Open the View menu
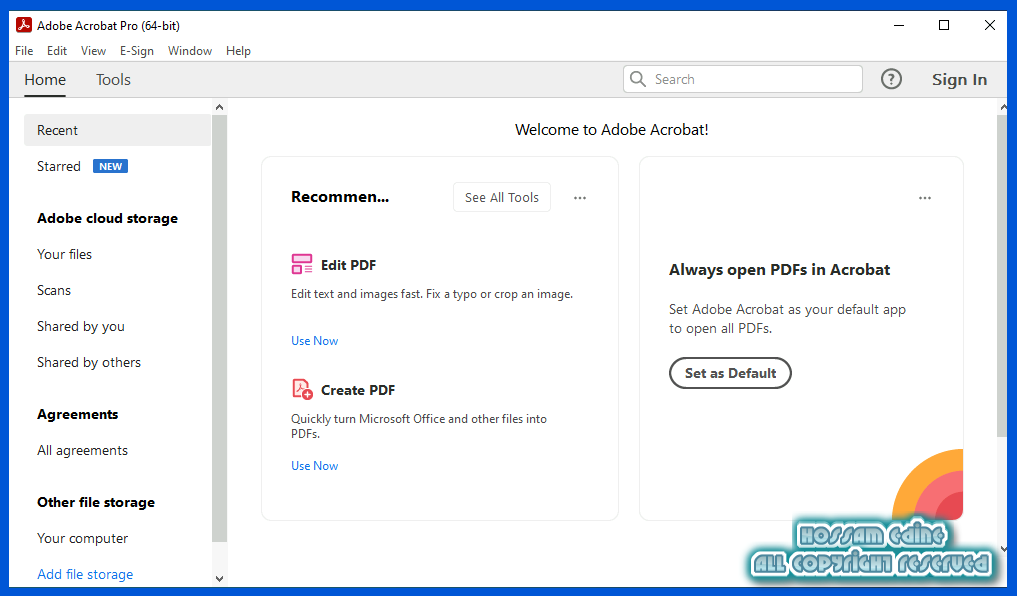Image resolution: width=1017 pixels, height=596 pixels. 93,51
